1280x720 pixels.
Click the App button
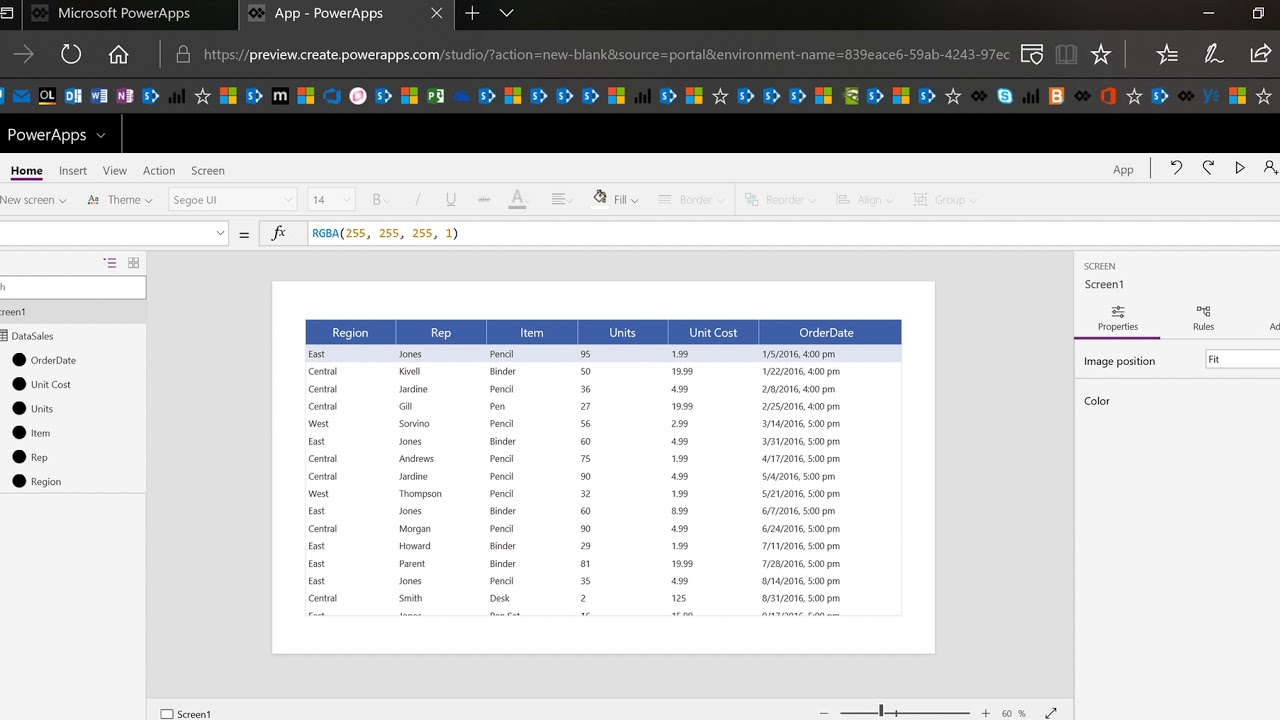1123,170
